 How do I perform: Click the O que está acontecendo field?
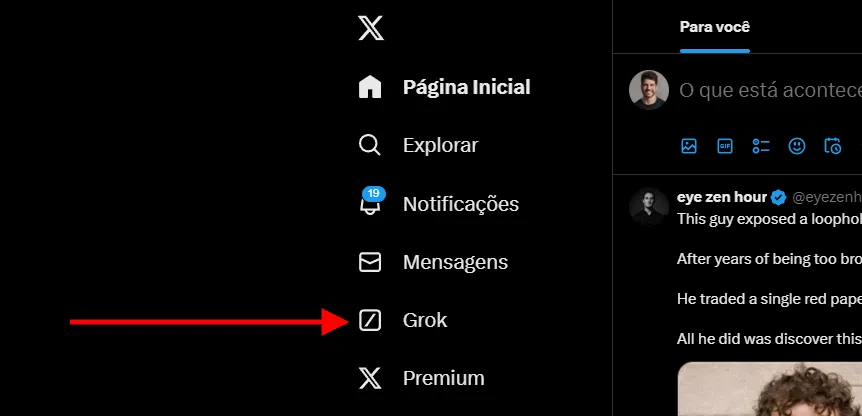coord(770,90)
